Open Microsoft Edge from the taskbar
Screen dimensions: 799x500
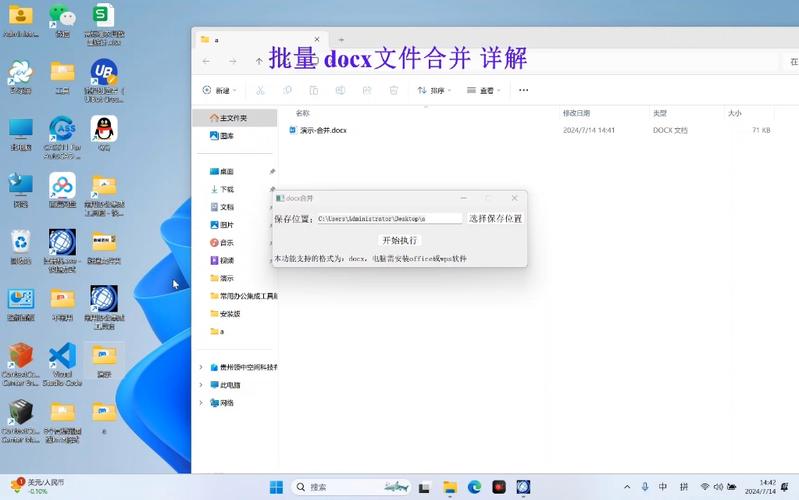[x=474, y=487]
